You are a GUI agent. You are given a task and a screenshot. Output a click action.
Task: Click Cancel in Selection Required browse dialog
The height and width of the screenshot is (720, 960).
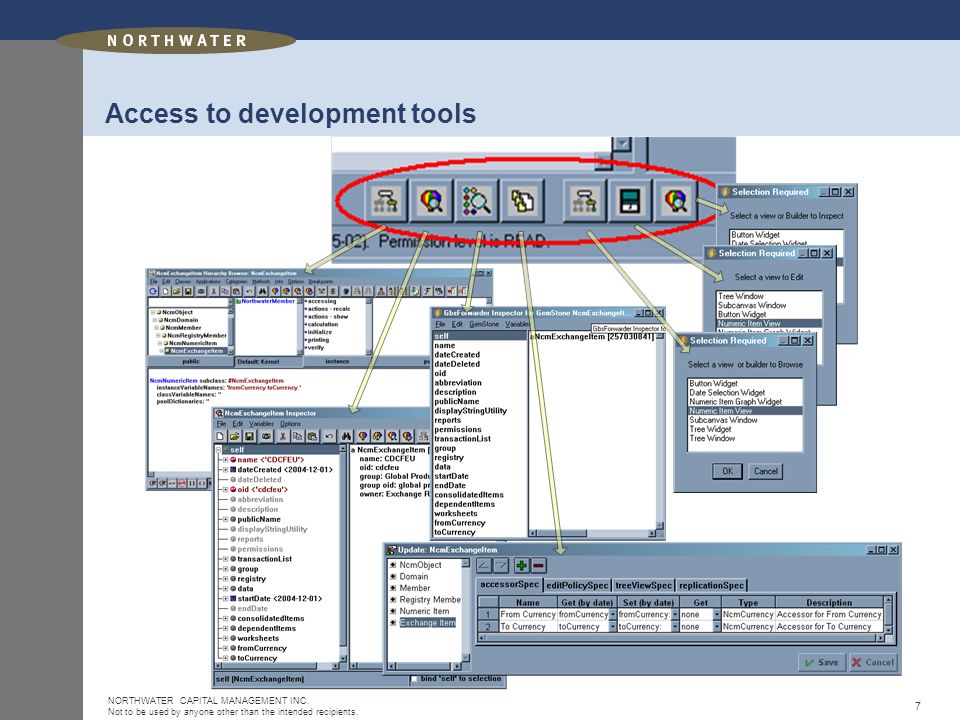click(766, 471)
